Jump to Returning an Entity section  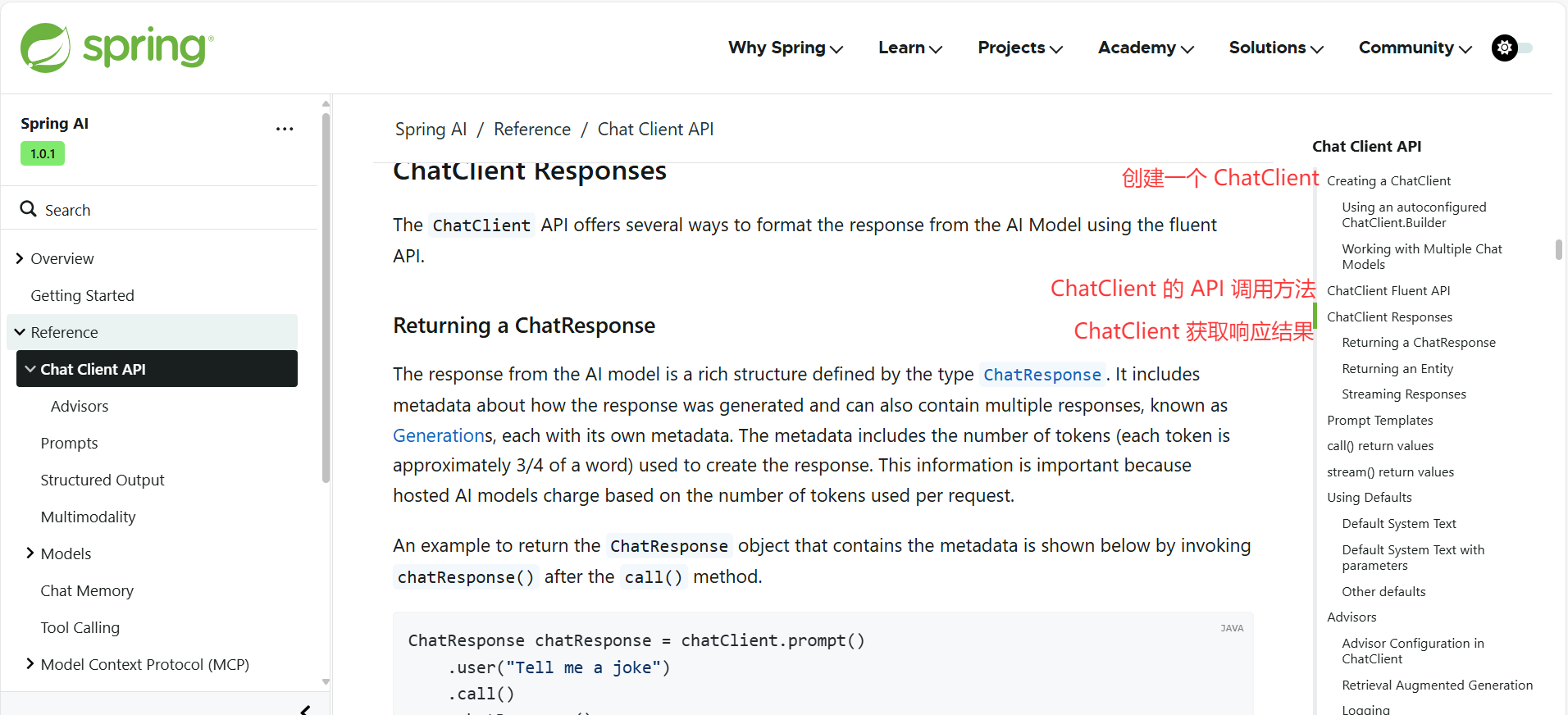pyautogui.click(x=1397, y=368)
